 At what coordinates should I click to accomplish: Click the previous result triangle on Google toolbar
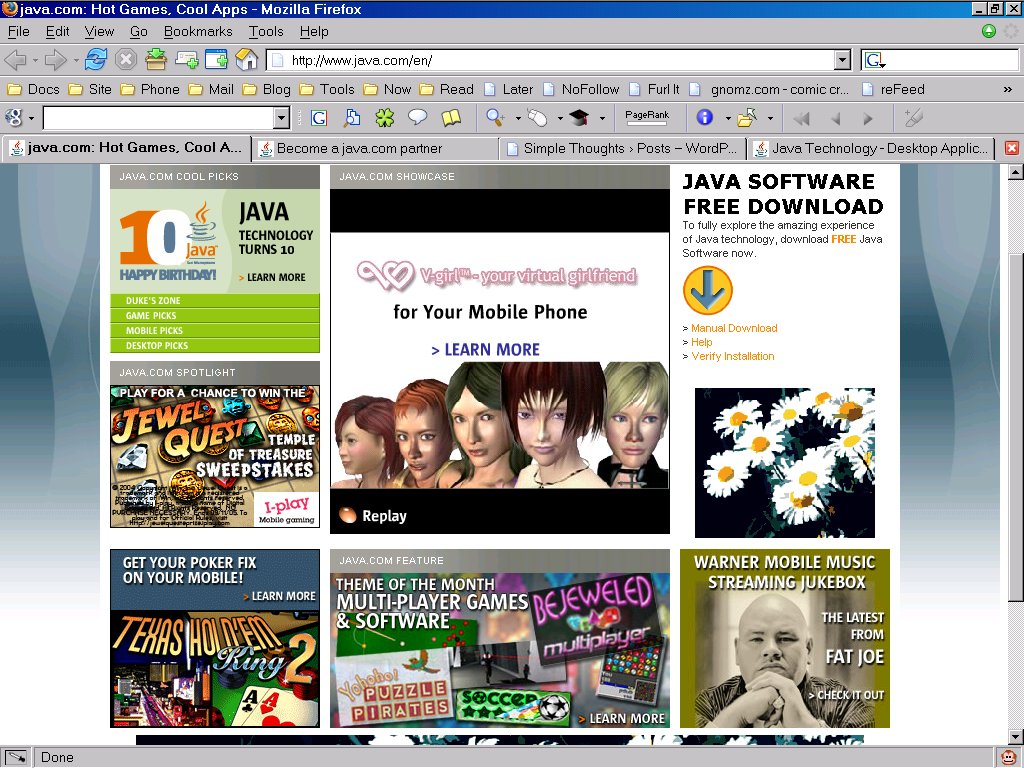pos(835,118)
